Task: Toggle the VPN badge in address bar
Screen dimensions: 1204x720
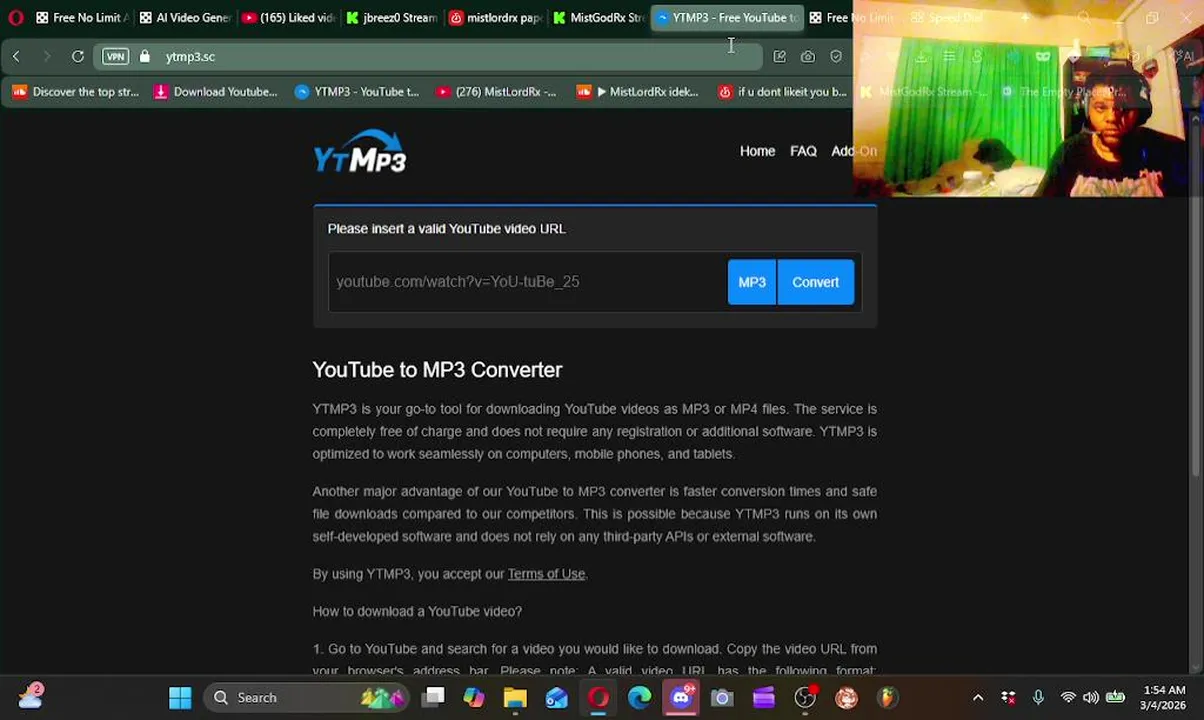Action: pos(116,57)
